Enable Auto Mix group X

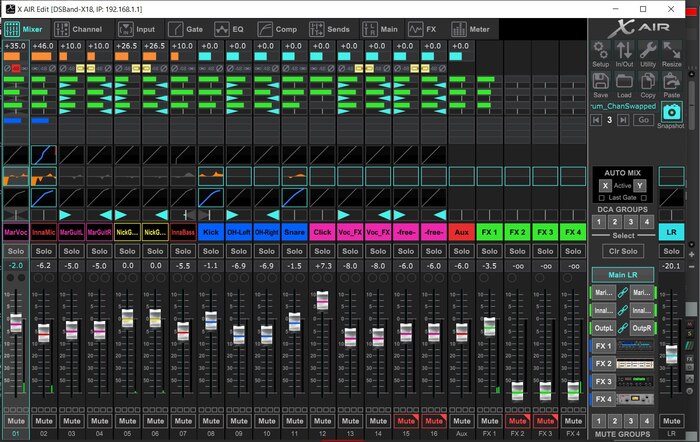click(x=605, y=186)
